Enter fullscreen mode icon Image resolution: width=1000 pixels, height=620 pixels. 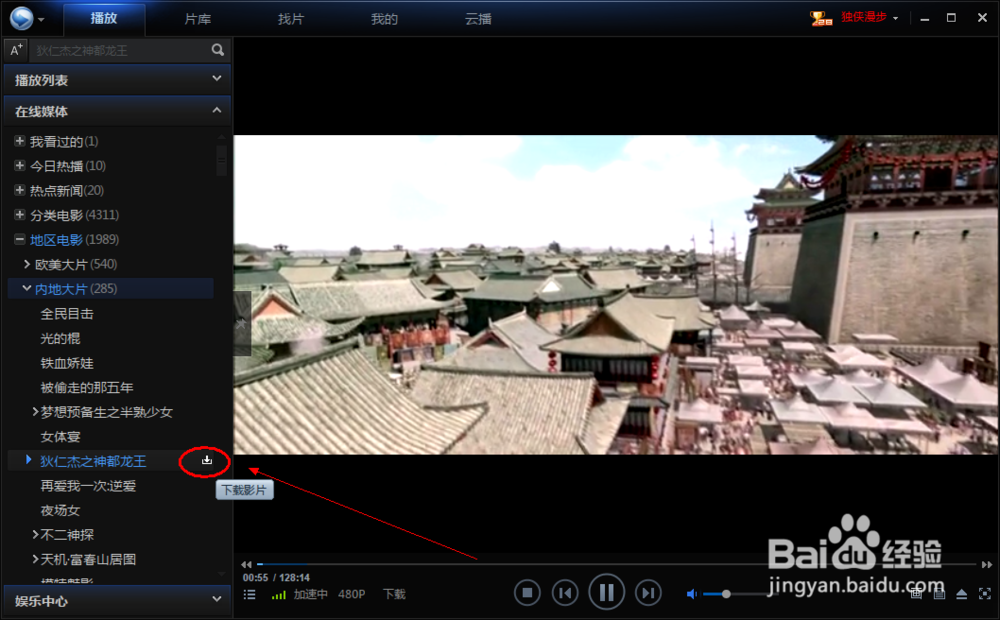coord(985,594)
